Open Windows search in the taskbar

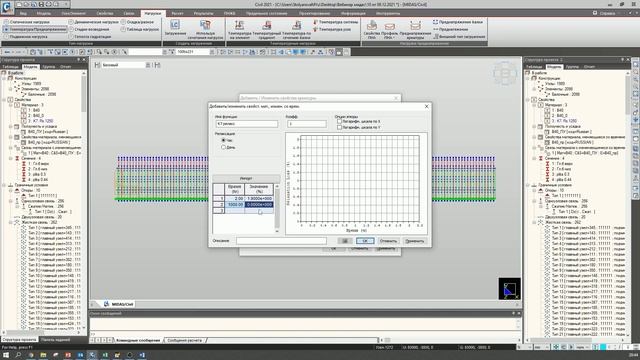click(18, 355)
